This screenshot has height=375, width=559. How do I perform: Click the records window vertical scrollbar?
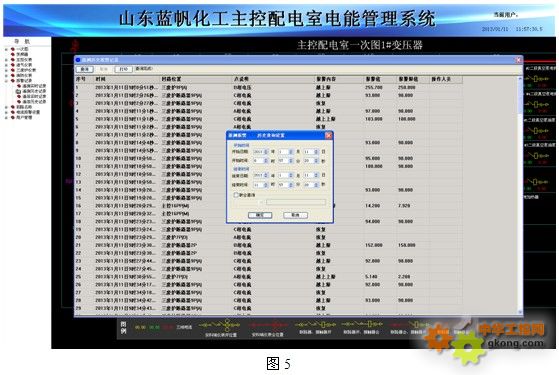pos(520,194)
